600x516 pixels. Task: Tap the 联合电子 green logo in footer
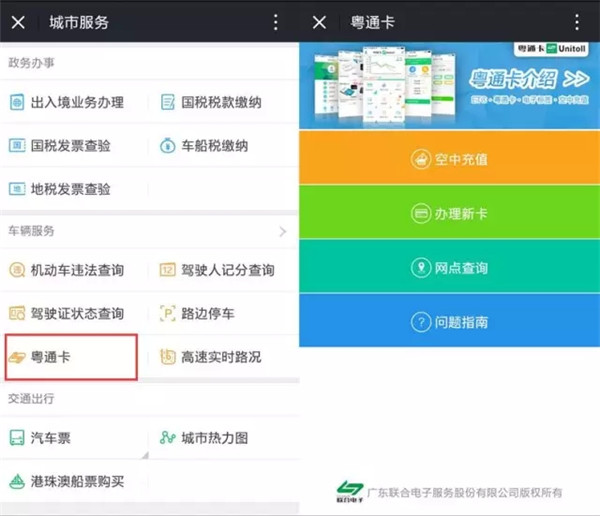click(x=350, y=491)
